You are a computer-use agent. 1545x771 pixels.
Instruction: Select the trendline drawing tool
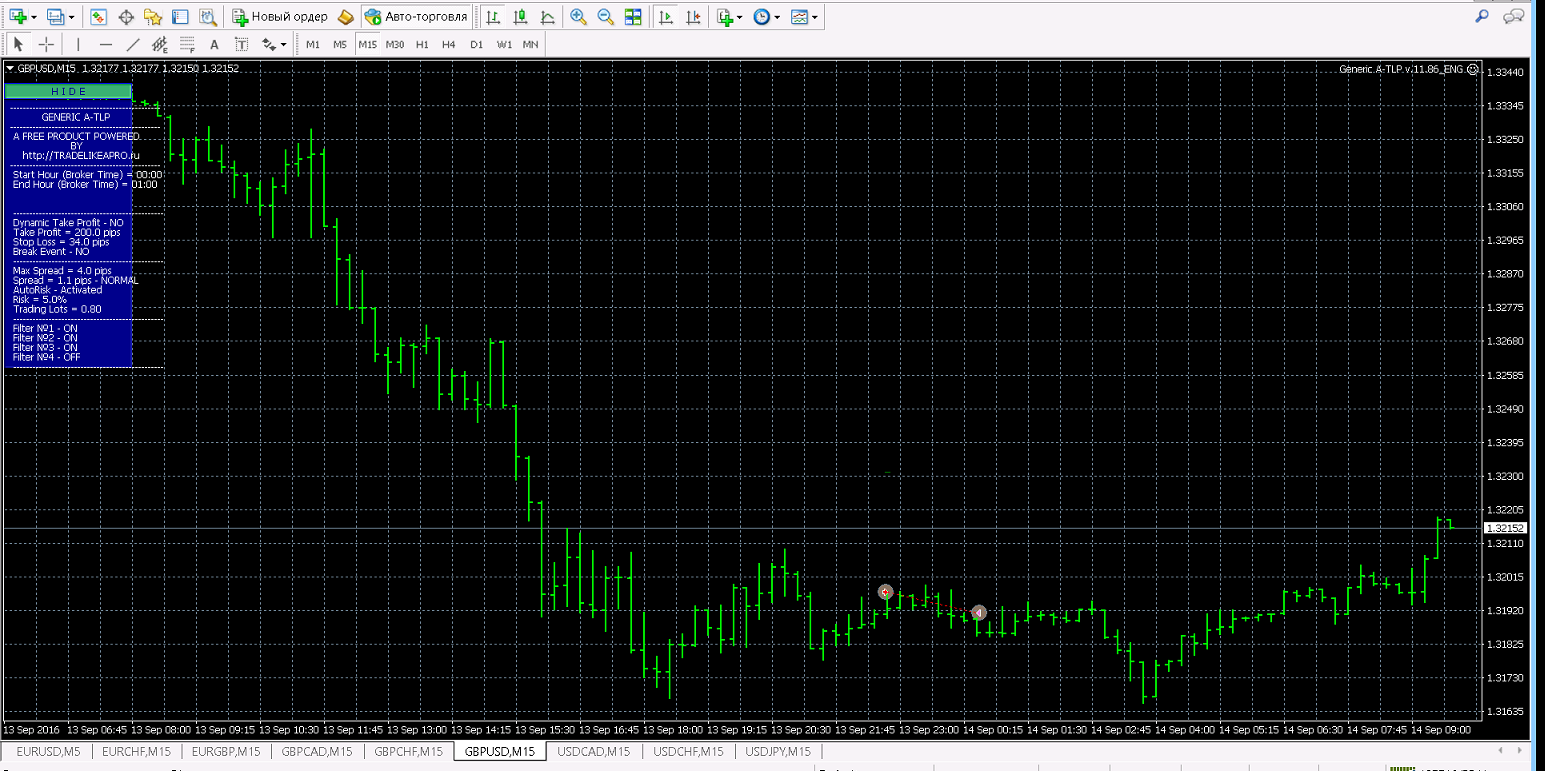click(132, 44)
